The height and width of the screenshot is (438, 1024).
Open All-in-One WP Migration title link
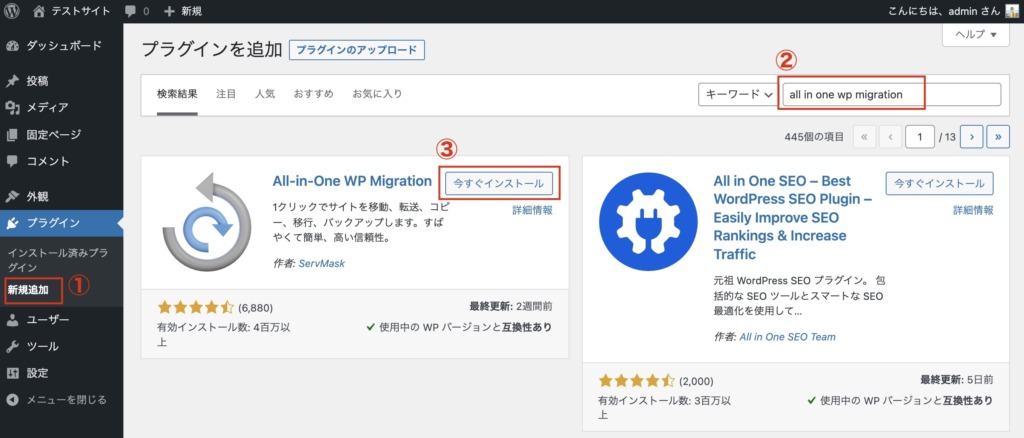352,181
